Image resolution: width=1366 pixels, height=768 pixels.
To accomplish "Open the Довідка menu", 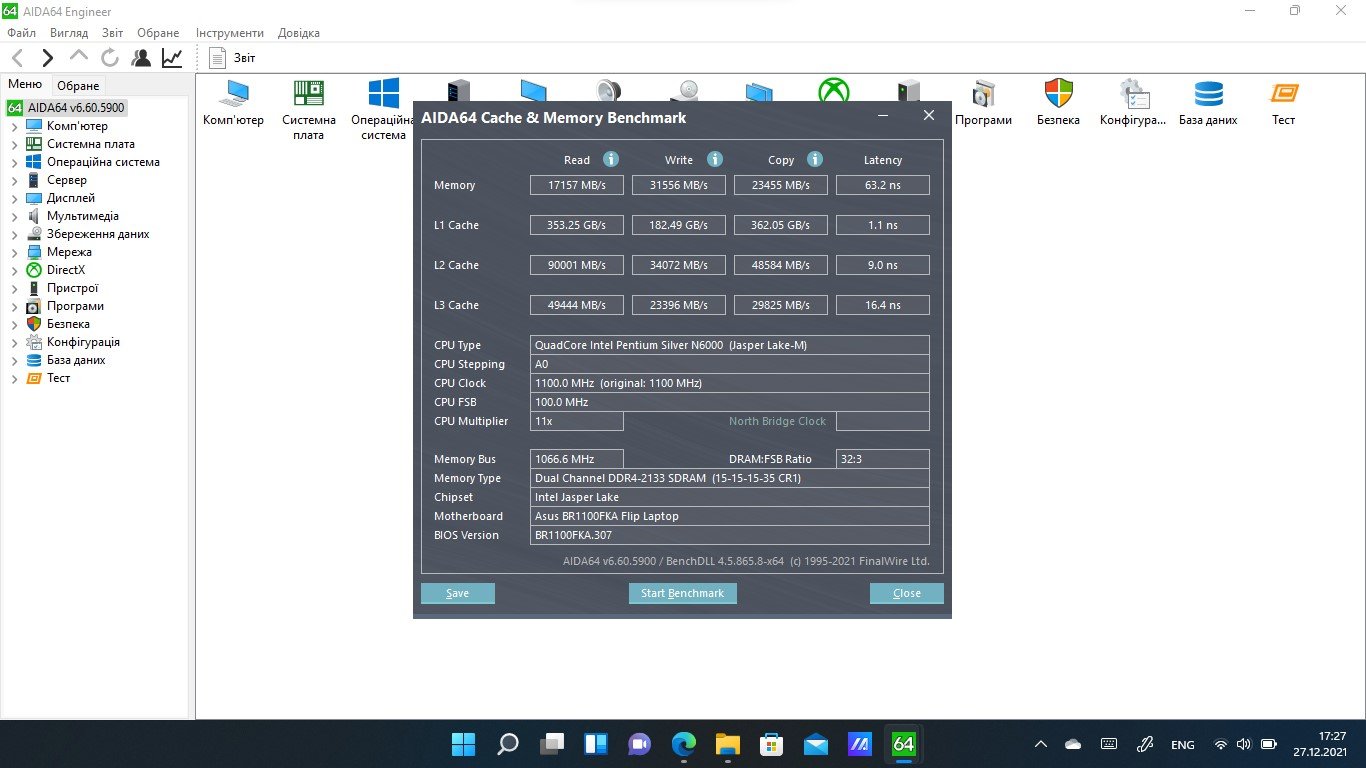I will 299,33.
